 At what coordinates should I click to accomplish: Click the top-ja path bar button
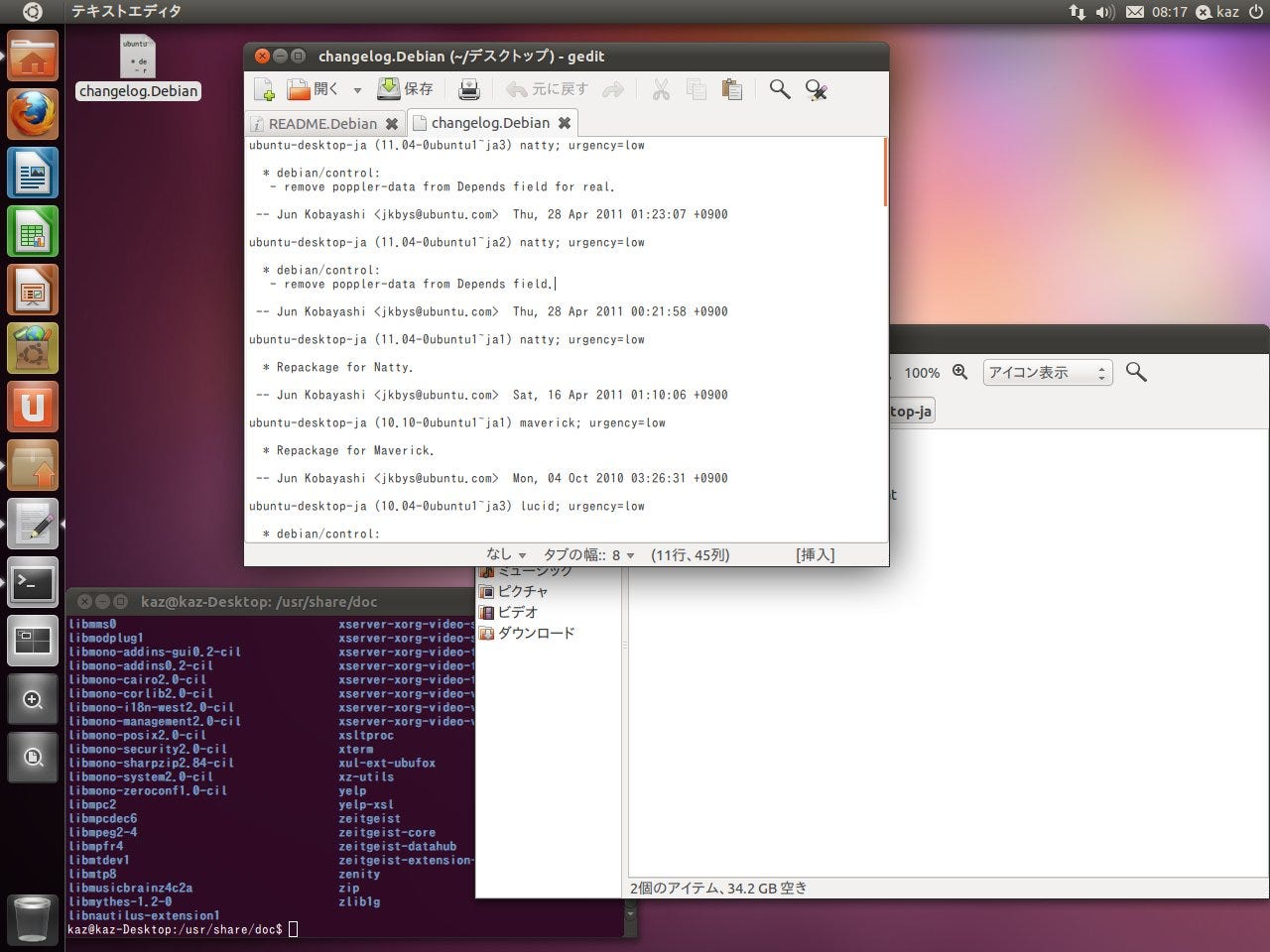click(911, 411)
